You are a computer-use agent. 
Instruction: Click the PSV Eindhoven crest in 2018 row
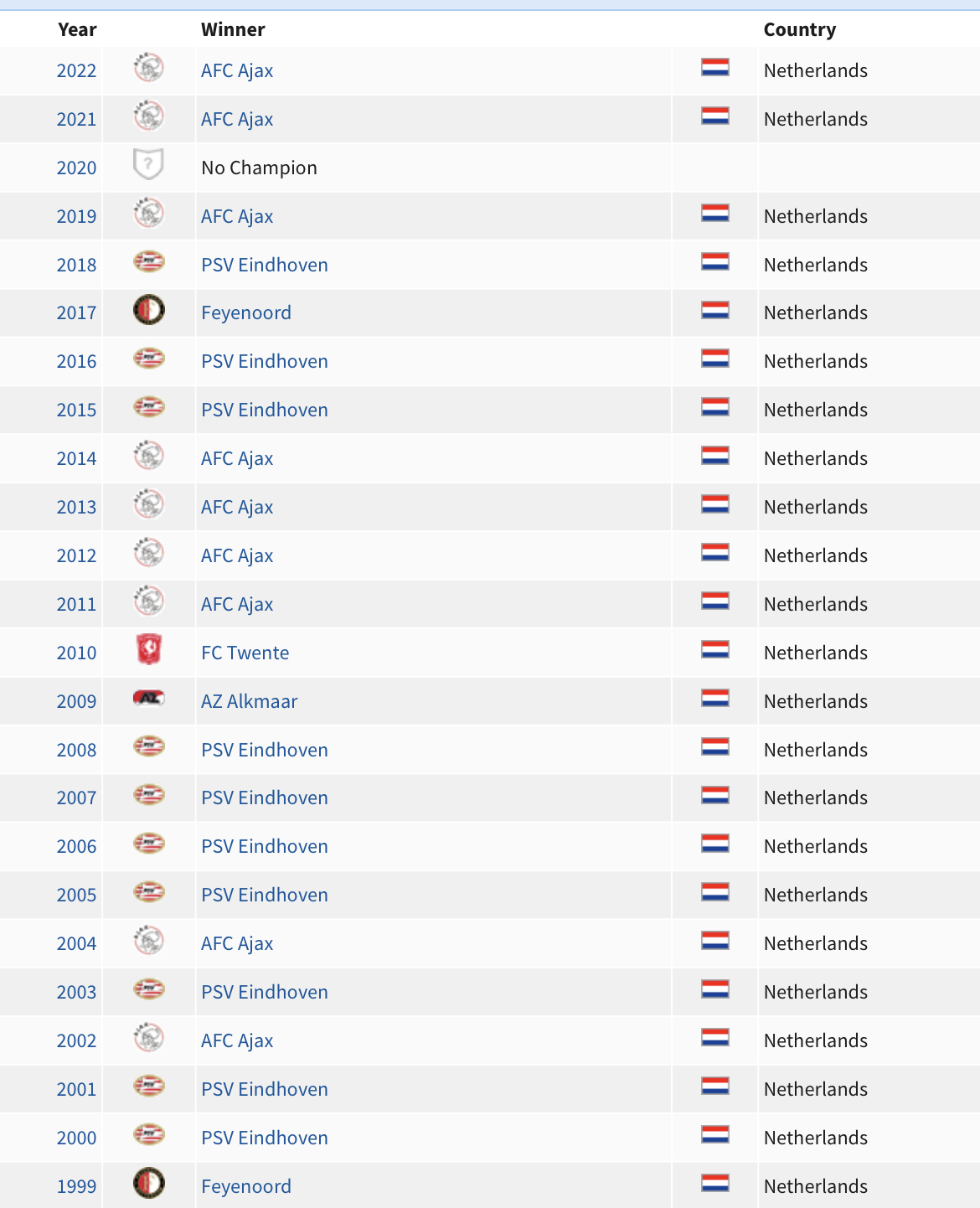[149, 262]
